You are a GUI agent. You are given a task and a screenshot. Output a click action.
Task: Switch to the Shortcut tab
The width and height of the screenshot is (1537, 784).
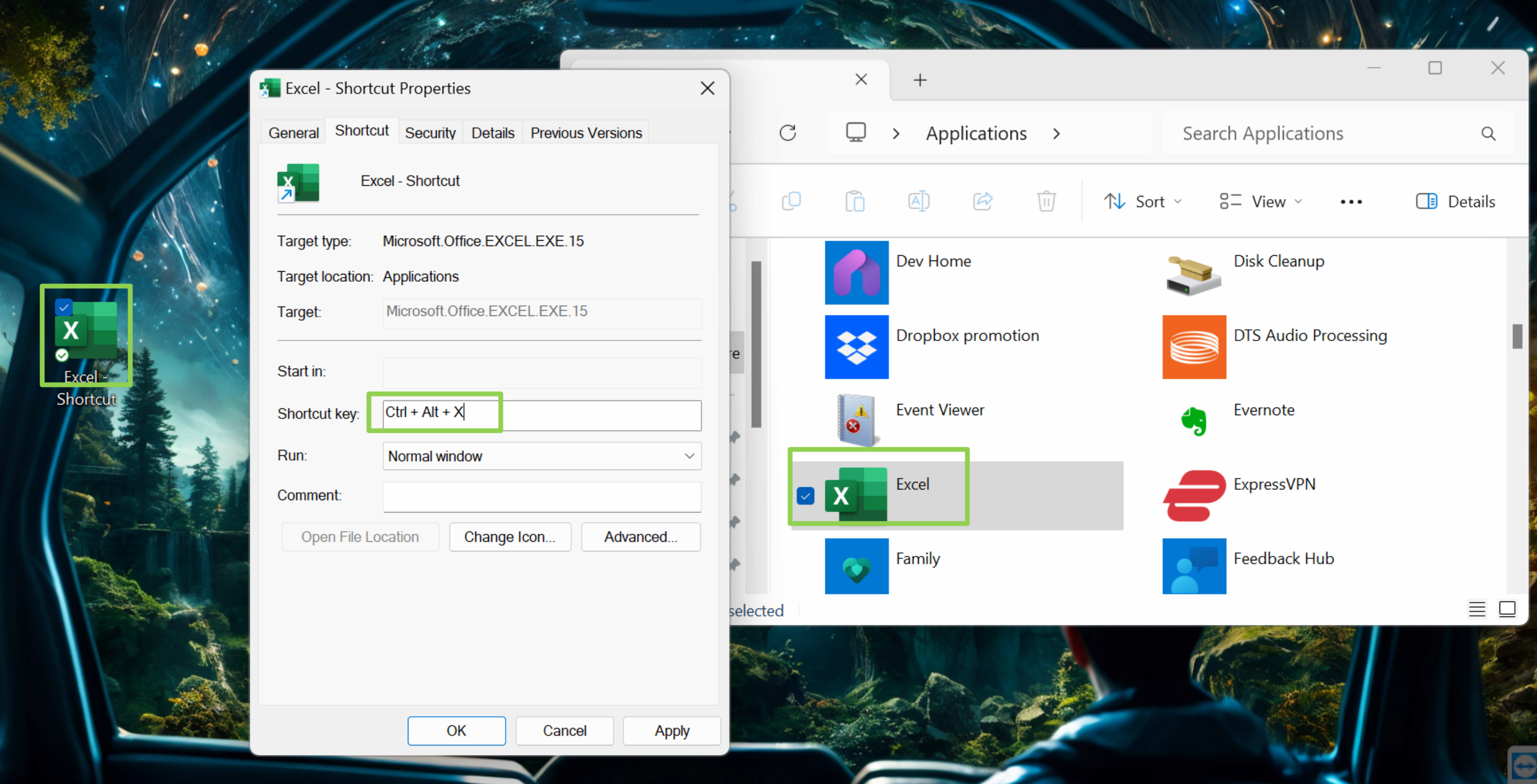[x=361, y=131]
